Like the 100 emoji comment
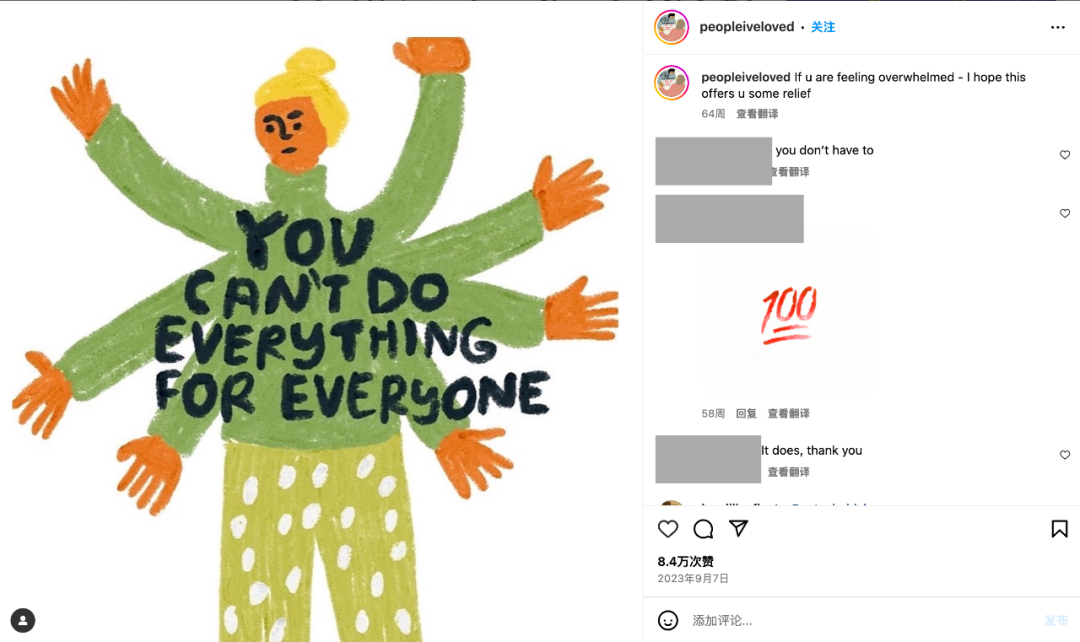1080x642 pixels. pyautogui.click(x=1065, y=214)
